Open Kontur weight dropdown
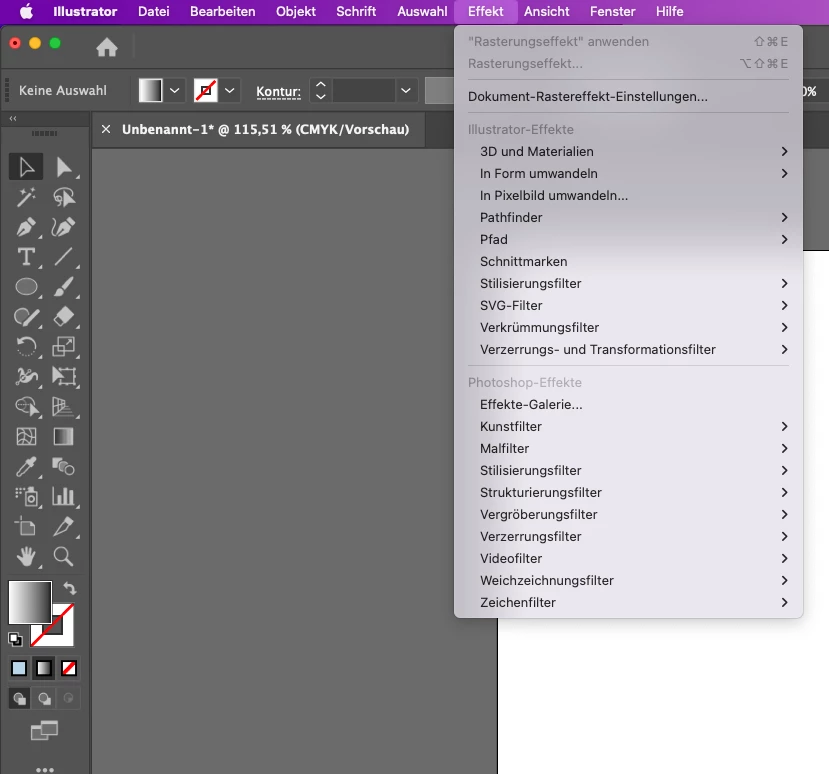Image resolution: width=829 pixels, height=774 pixels. [x=406, y=90]
